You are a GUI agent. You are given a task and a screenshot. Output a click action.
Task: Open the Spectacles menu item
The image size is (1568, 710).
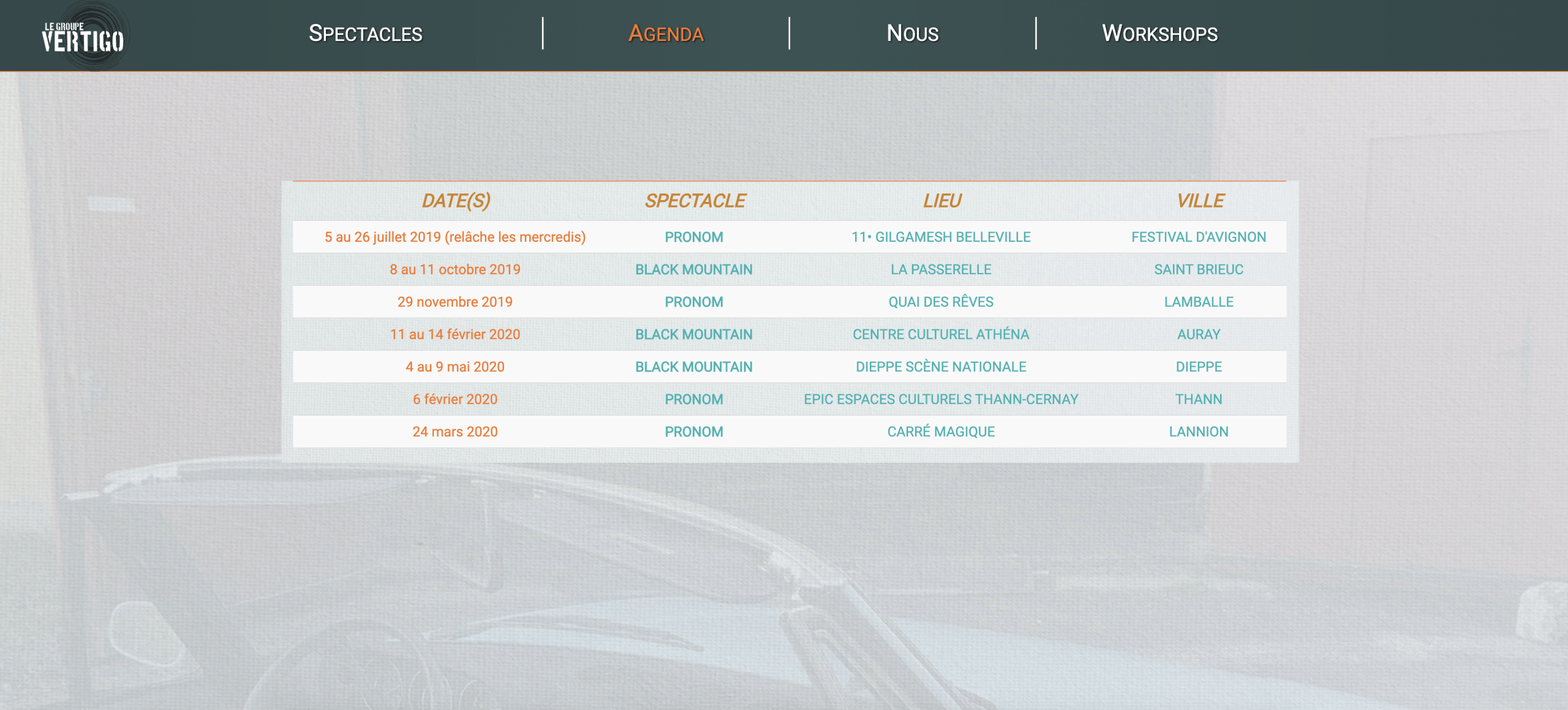point(366,34)
